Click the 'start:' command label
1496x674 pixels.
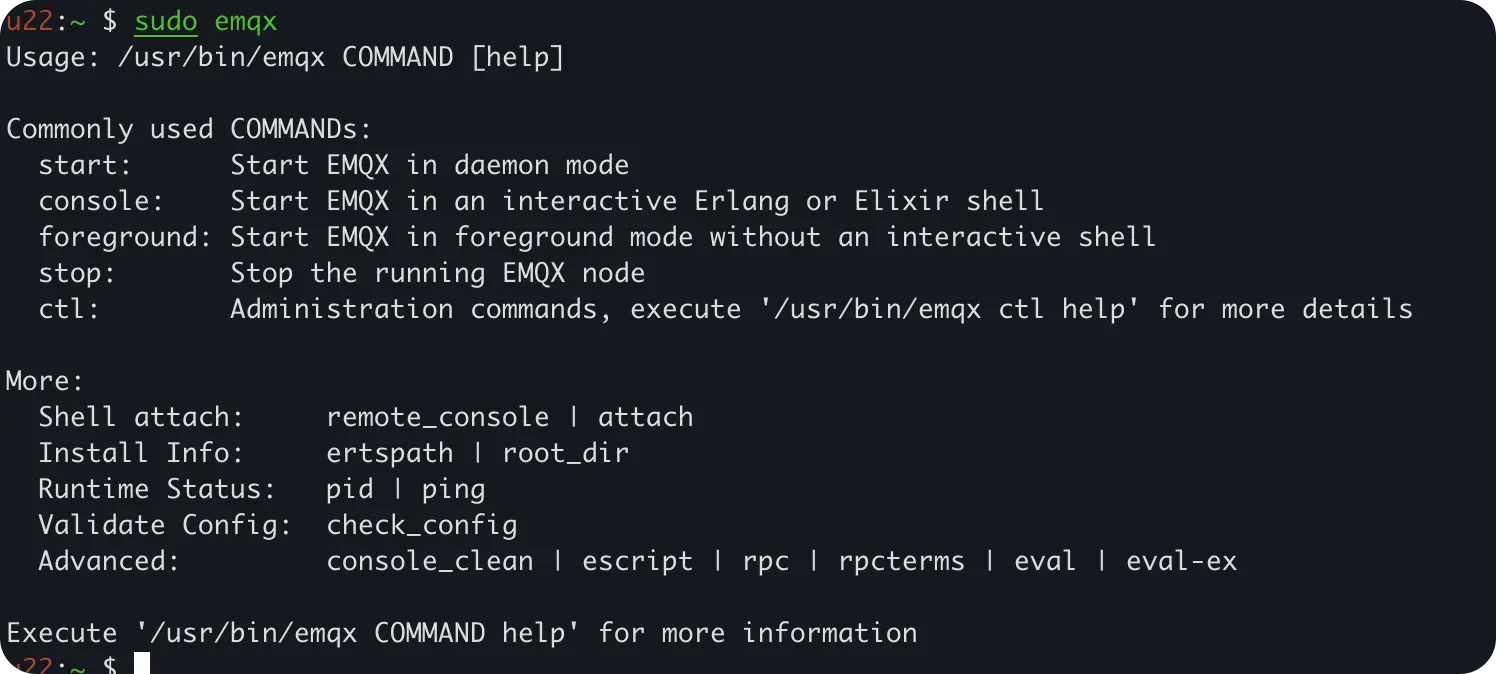click(x=86, y=165)
